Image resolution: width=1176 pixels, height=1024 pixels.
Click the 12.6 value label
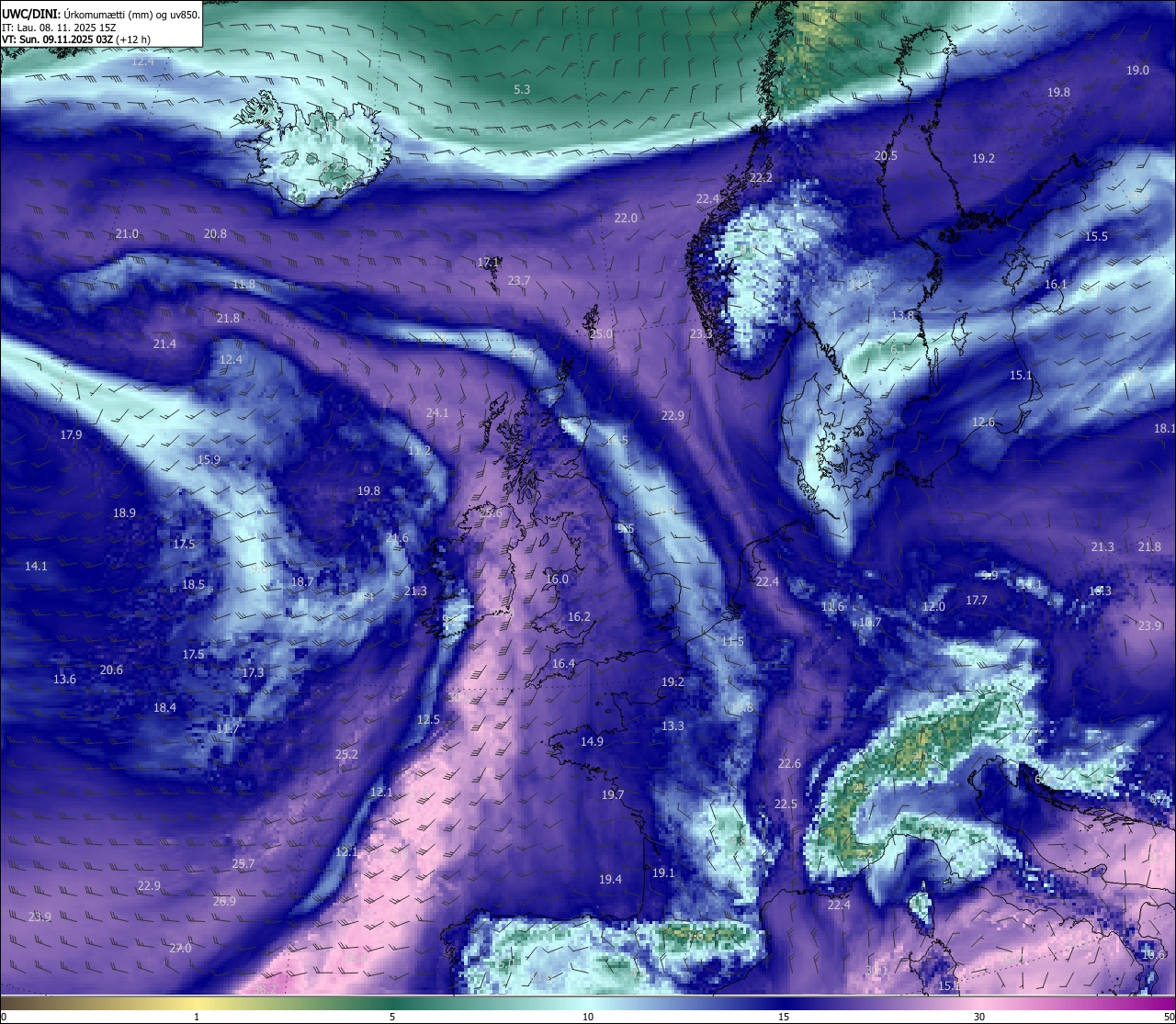[983, 422]
